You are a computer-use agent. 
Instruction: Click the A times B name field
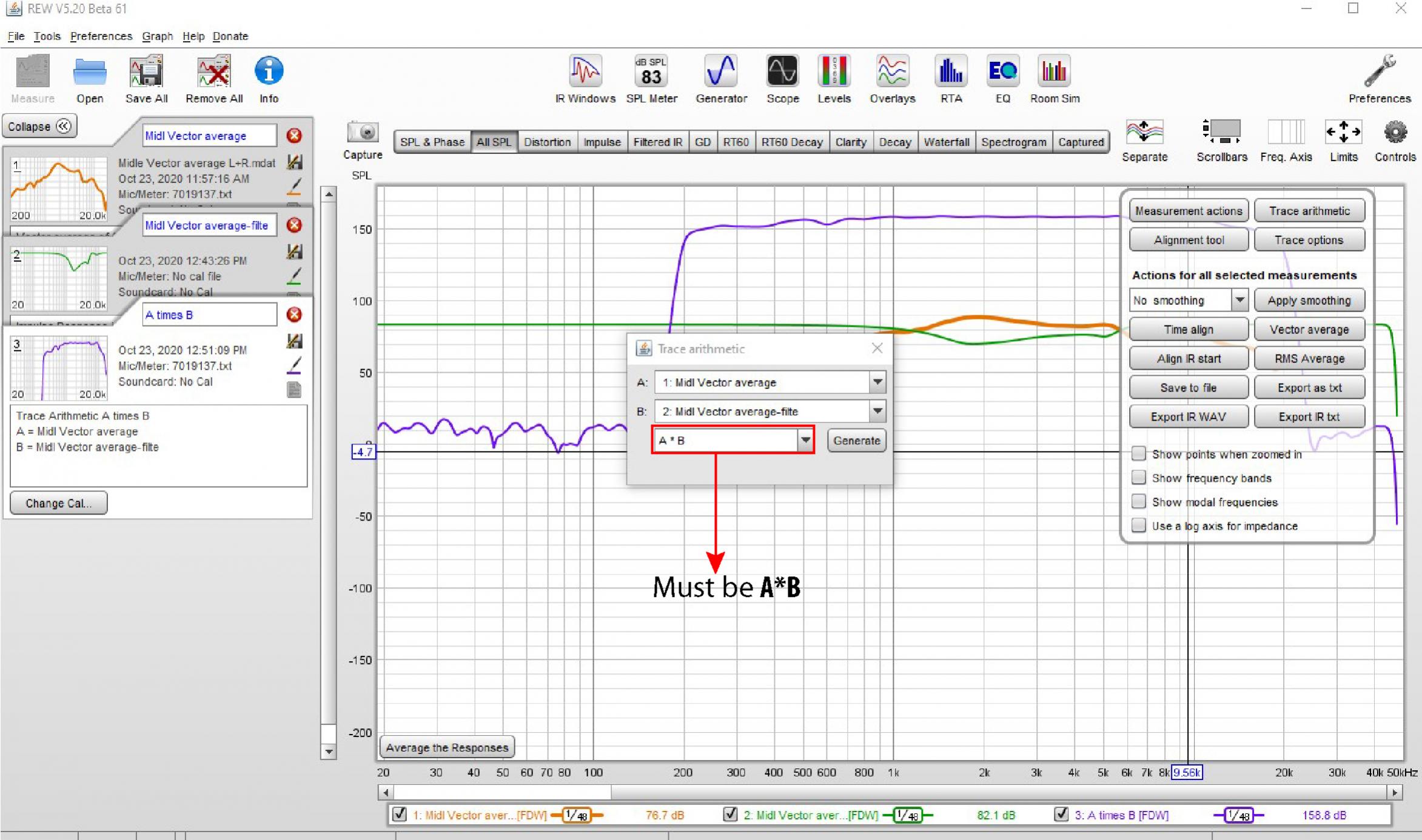209,315
